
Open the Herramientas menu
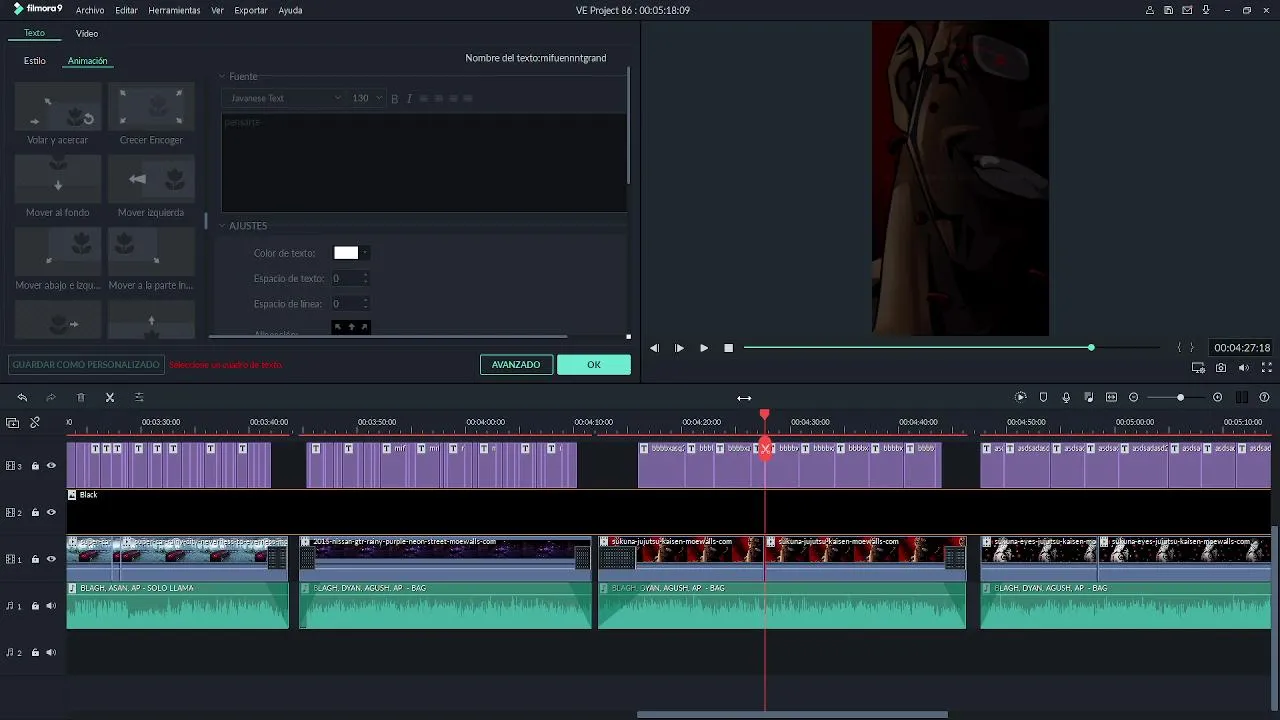[174, 10]
